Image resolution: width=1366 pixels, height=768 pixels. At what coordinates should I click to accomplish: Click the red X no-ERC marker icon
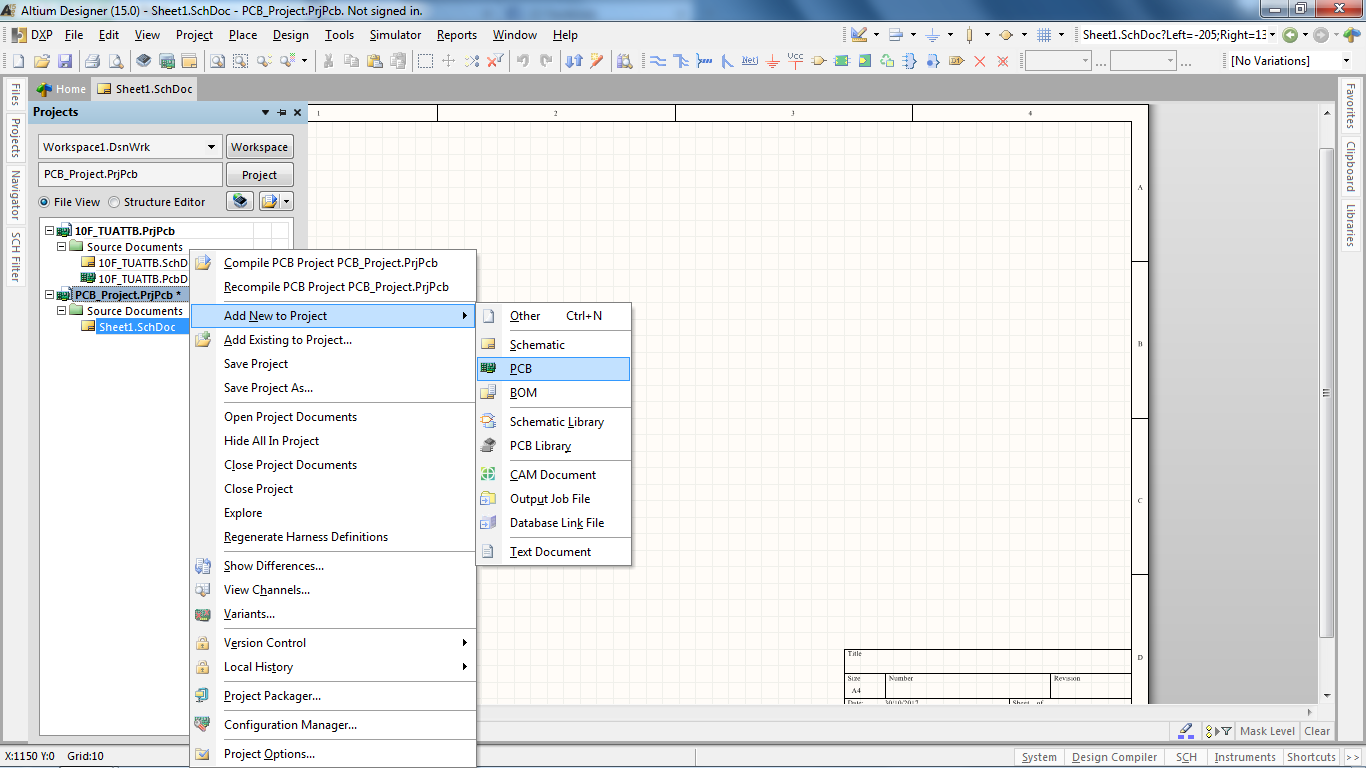coord(980,61)
